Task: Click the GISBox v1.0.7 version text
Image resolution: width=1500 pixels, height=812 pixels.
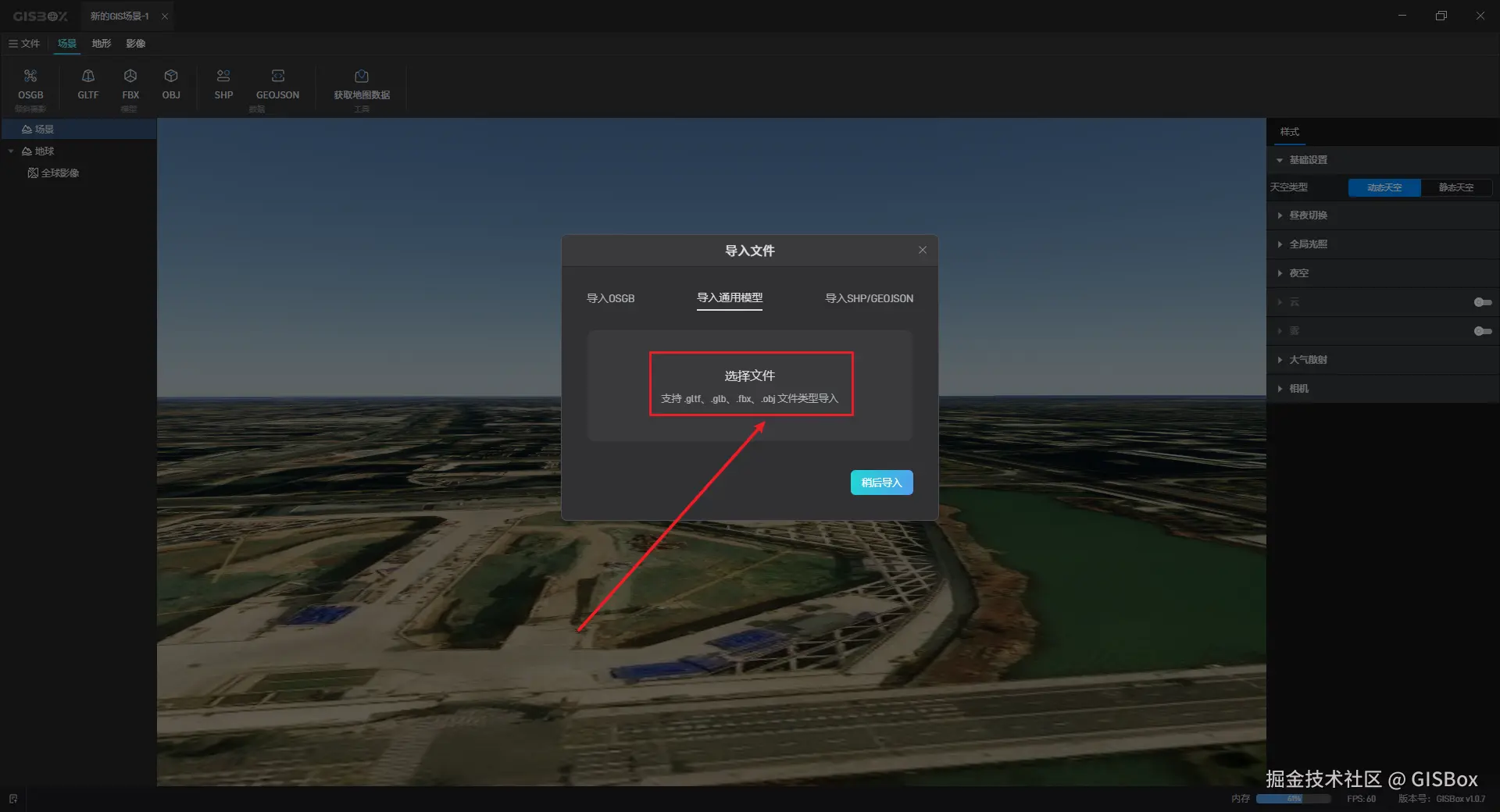Action: [1461, 799]
